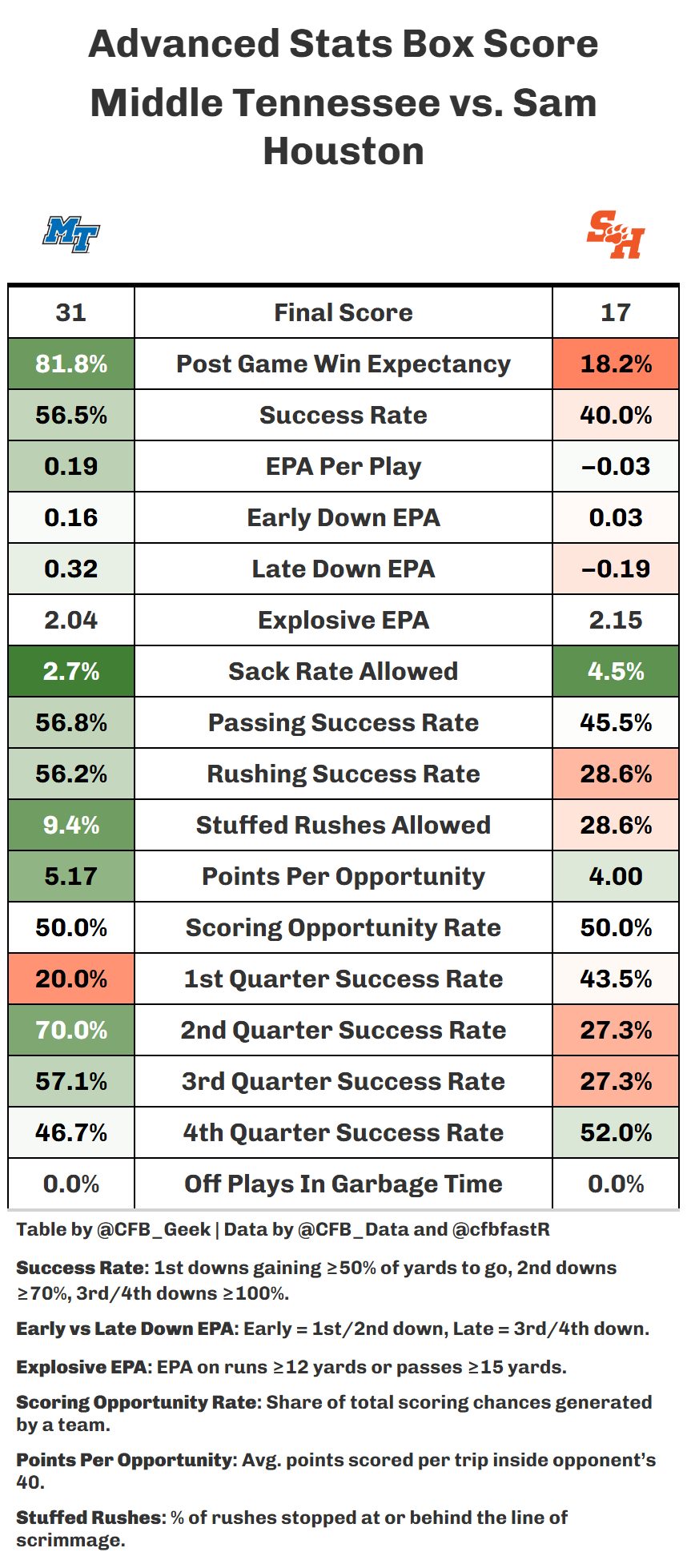Click Sam Houston's 52.0% fourth quarter cell
Image resolution: width=687 pixels, height=1568 pixels.
point(616,1132)
